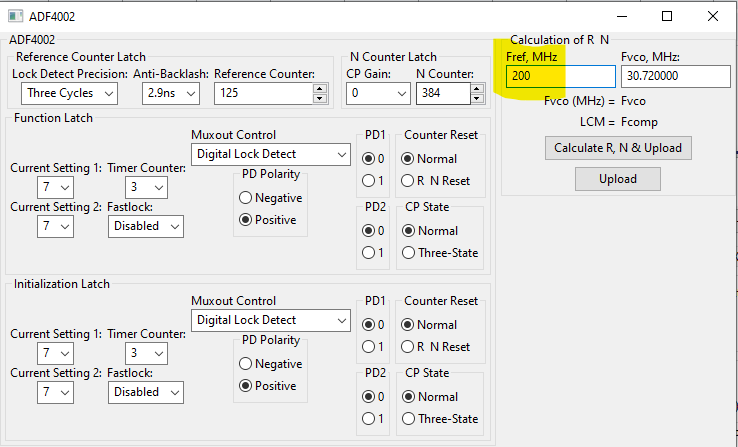Open Initialization Latch Fastlock dropdown
Viewport: 738px width, 447px height.
145,392
